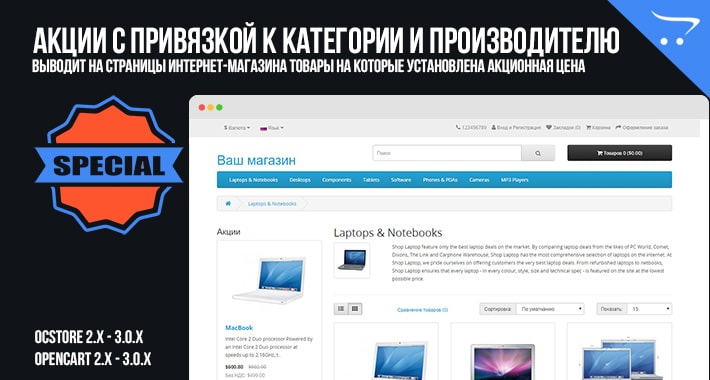Click the 'Ваш магазин' store logo
Screen dimensions: 710x380
pyautogui.click(x=256, y=160)
